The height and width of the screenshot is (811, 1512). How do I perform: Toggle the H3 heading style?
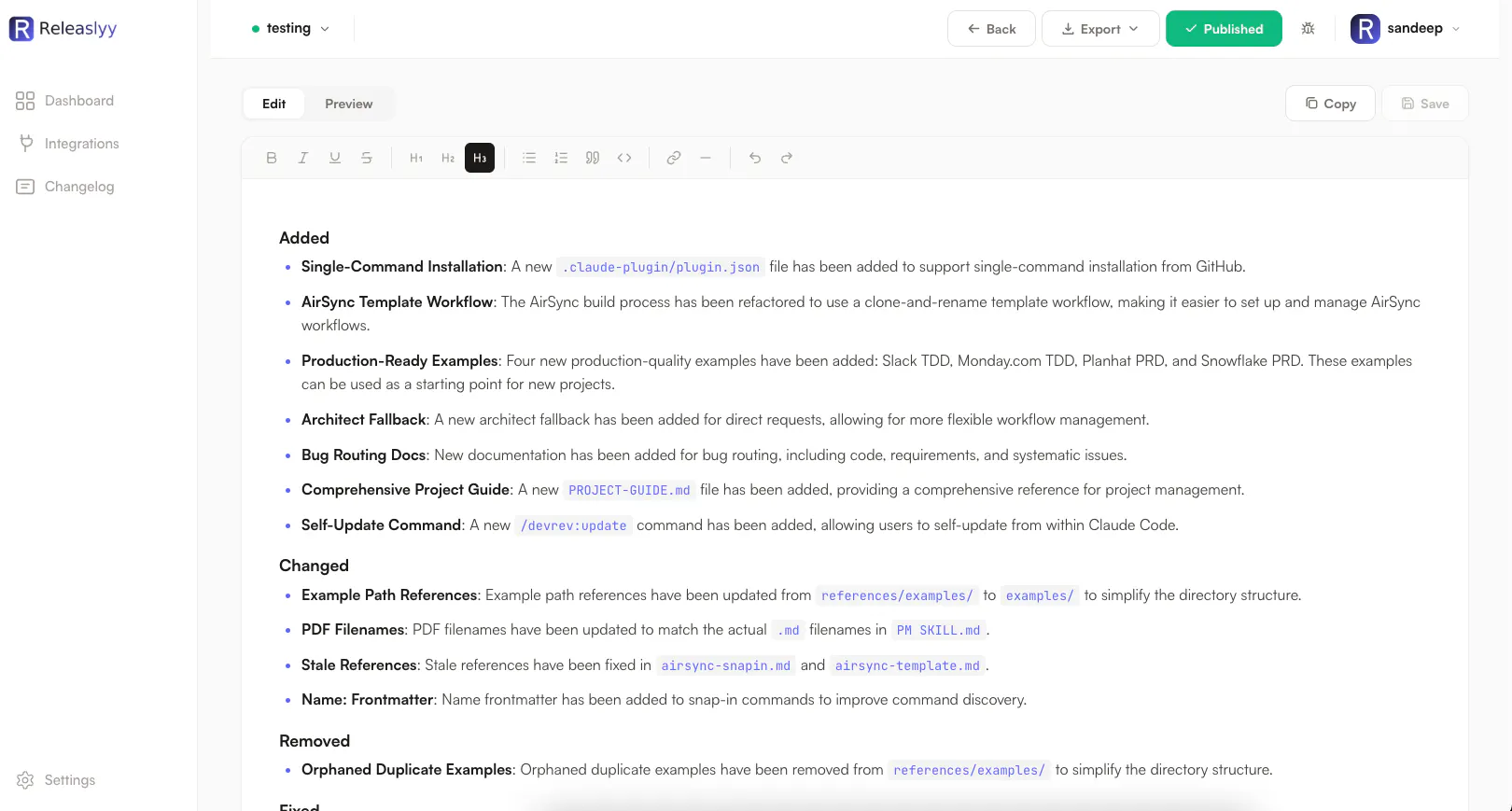tap(480, 158)
